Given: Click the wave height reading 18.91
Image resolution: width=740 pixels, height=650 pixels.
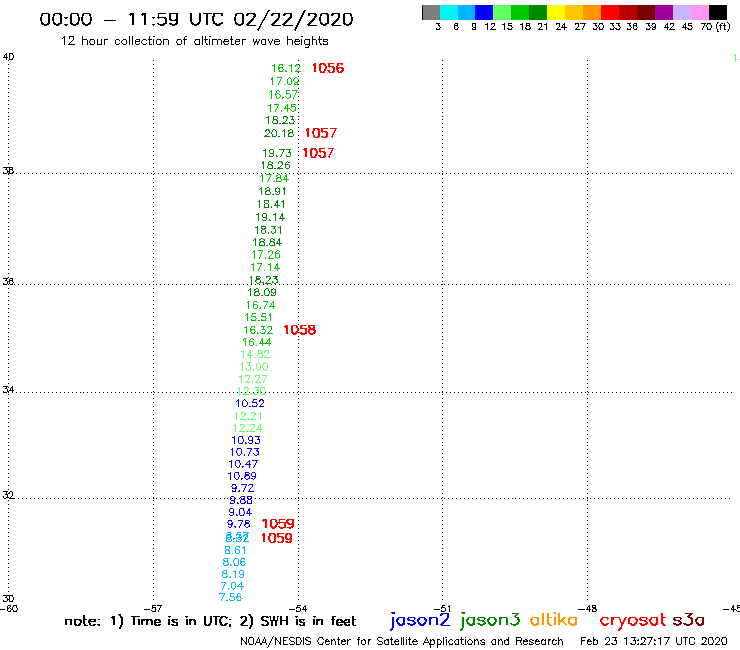Looking at the screenshot, I should [x=272, y=192].
